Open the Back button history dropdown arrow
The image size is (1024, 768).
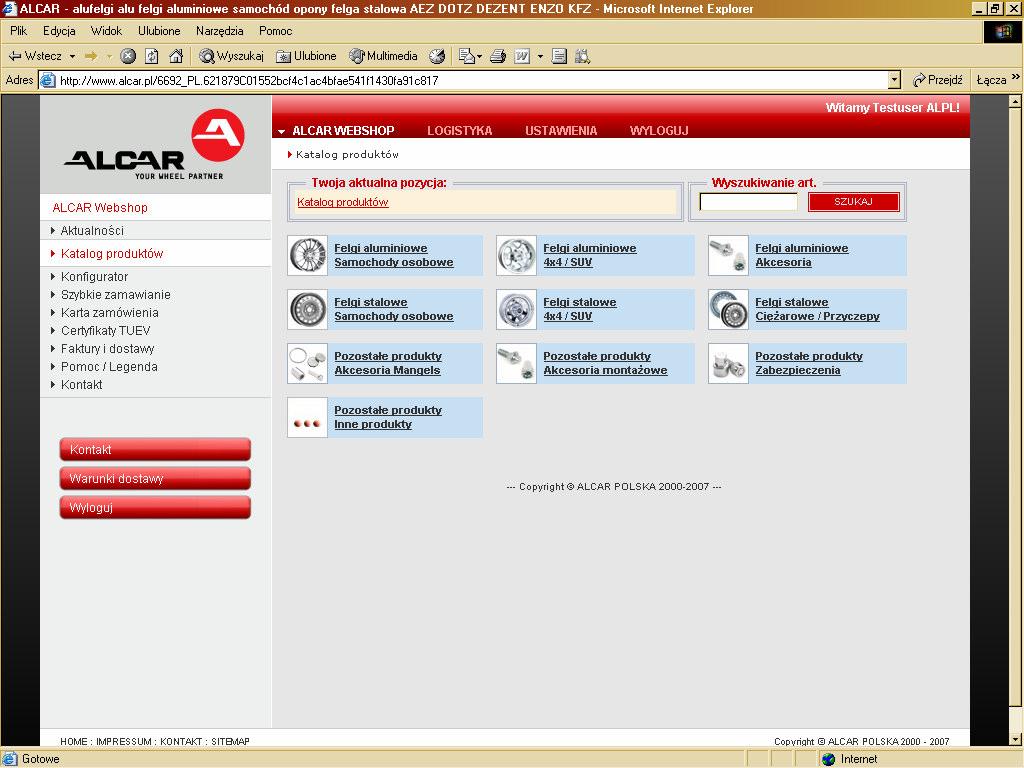click(x=72, y=57)
